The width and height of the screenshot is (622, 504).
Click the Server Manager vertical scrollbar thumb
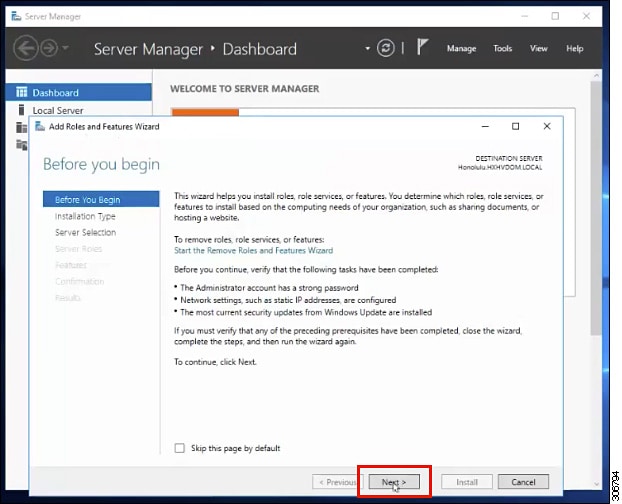596,208
